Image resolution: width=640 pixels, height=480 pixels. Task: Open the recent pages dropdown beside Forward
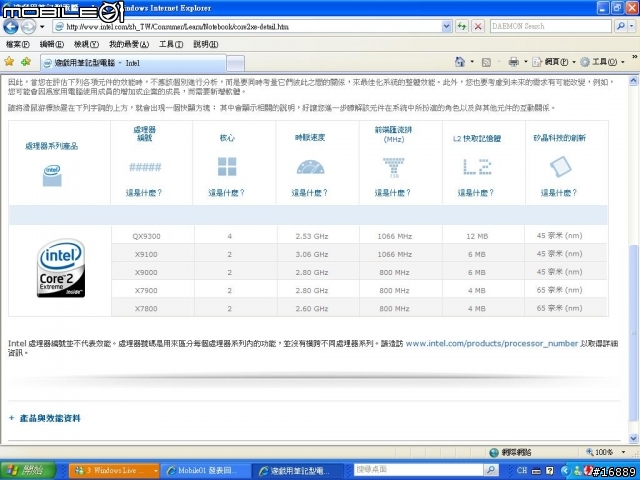[x=42, y=27]
